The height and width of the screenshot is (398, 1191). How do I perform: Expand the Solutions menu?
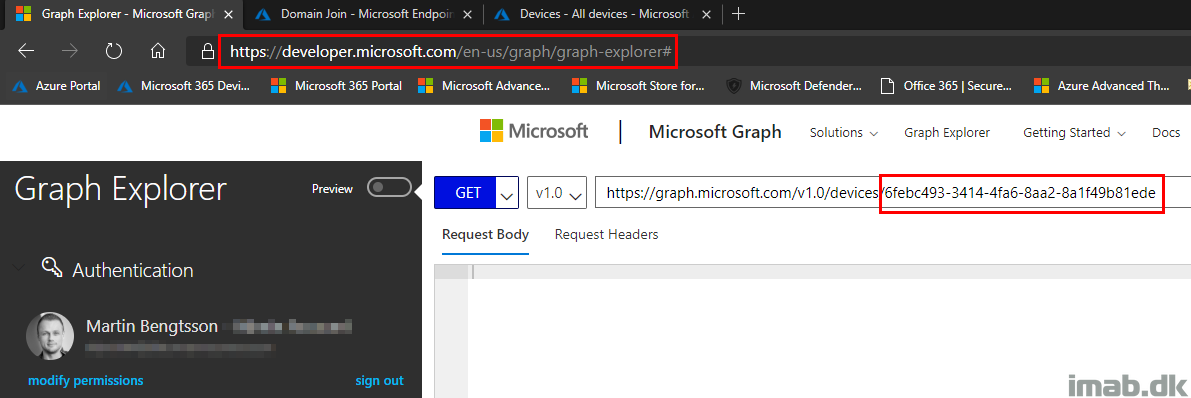[843, 132]
